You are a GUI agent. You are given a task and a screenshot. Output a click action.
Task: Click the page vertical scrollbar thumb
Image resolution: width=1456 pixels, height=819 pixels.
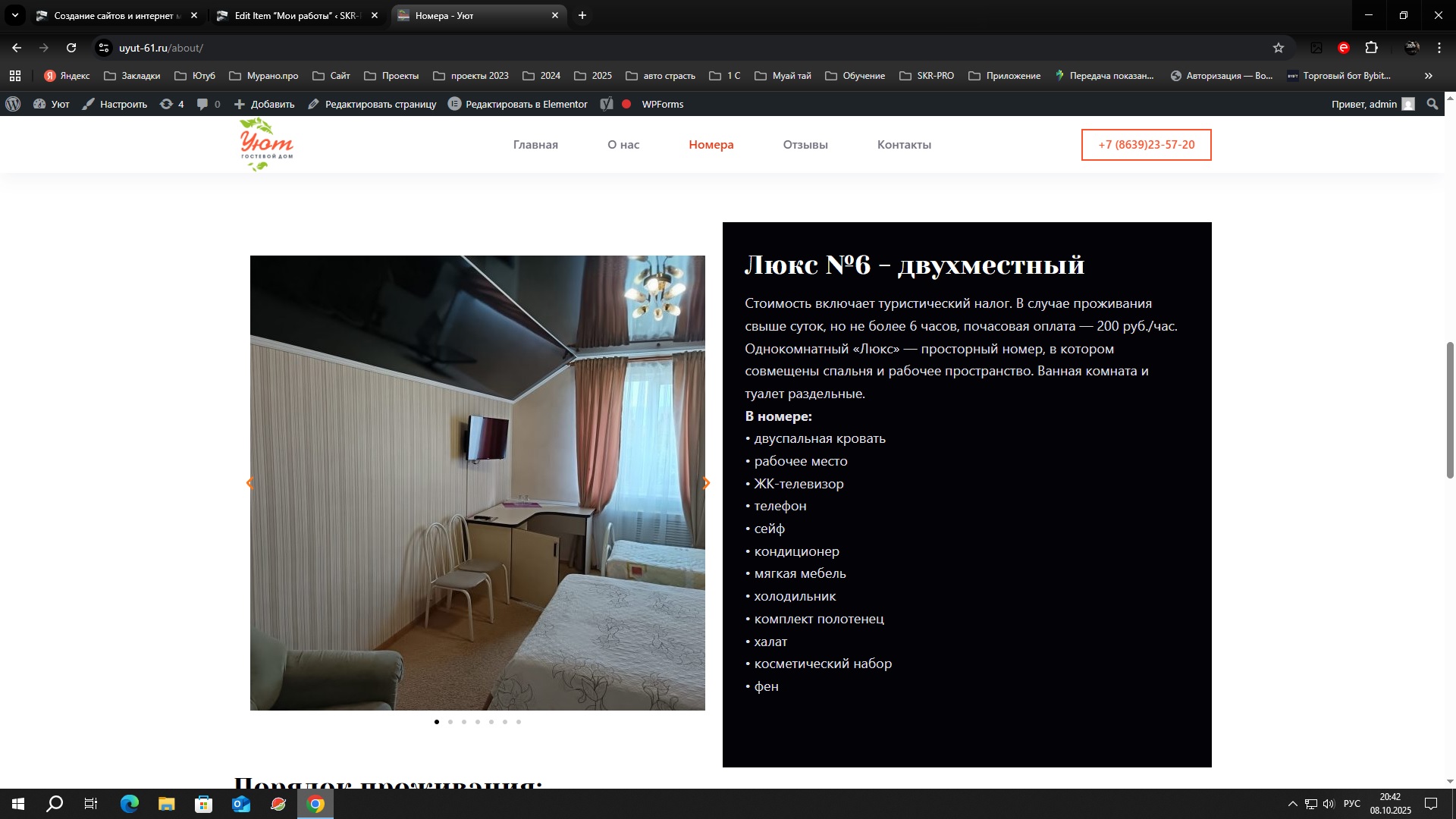tap(1450, 409)
